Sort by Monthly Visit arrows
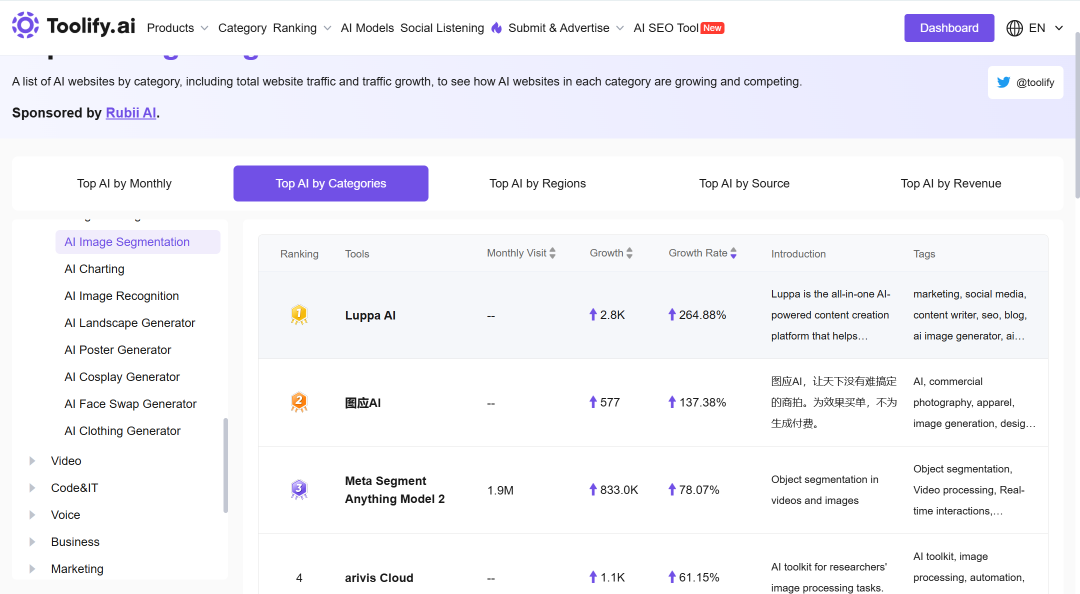This screenshot has height=594, width=1080. pos(552,253)
